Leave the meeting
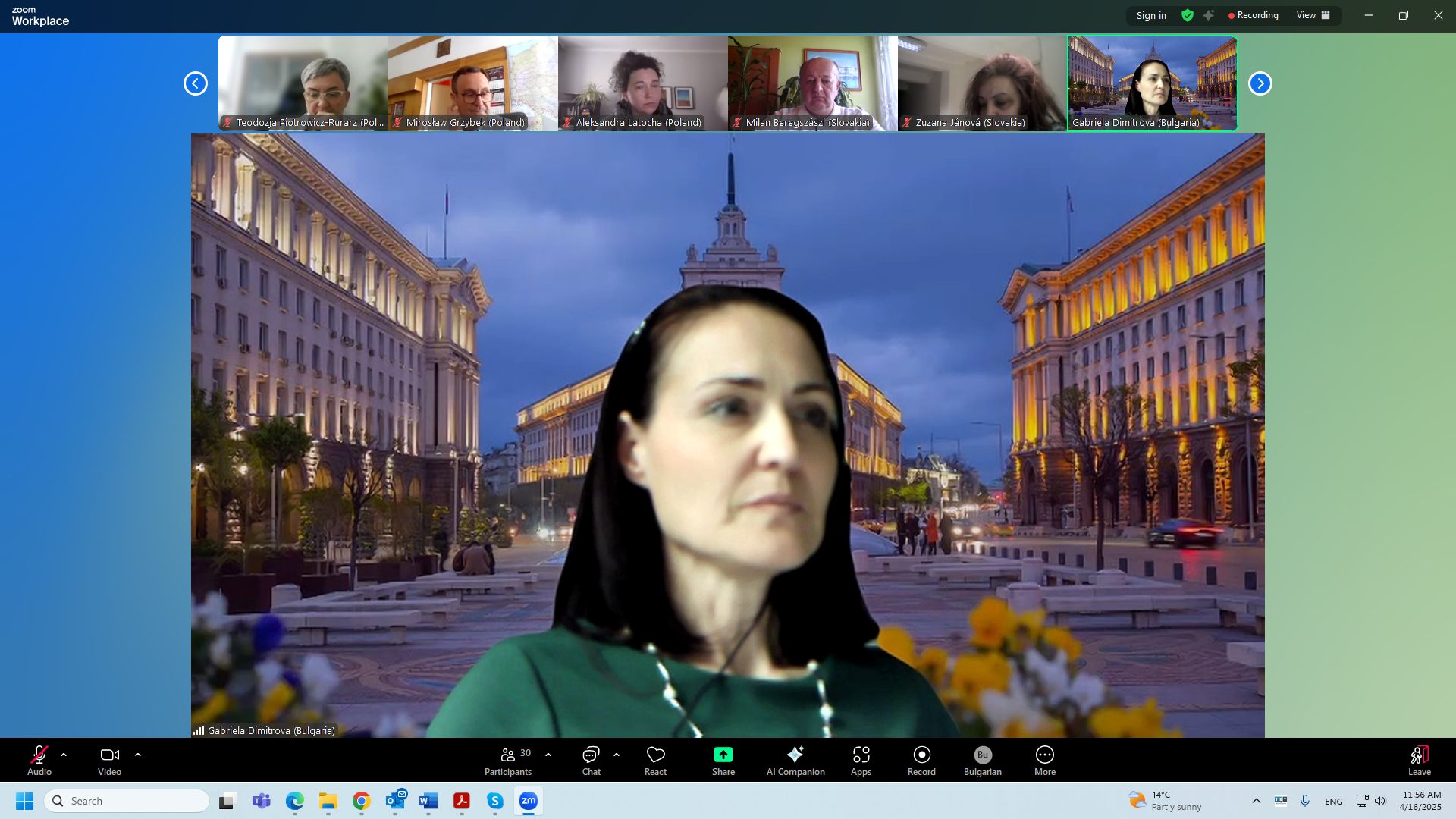Viewport: 1456px width, 819px height. coord(1419,761)
